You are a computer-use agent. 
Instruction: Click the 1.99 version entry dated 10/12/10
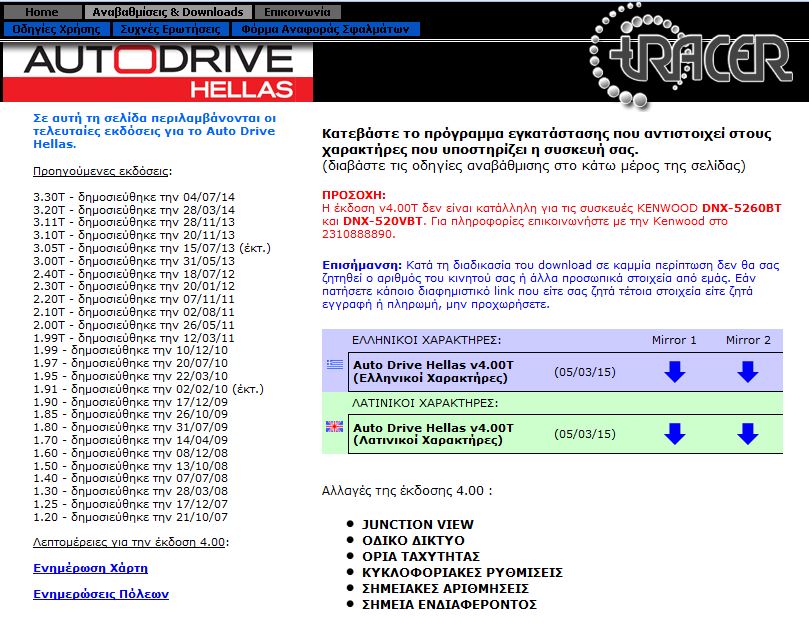tap(131, 350)
